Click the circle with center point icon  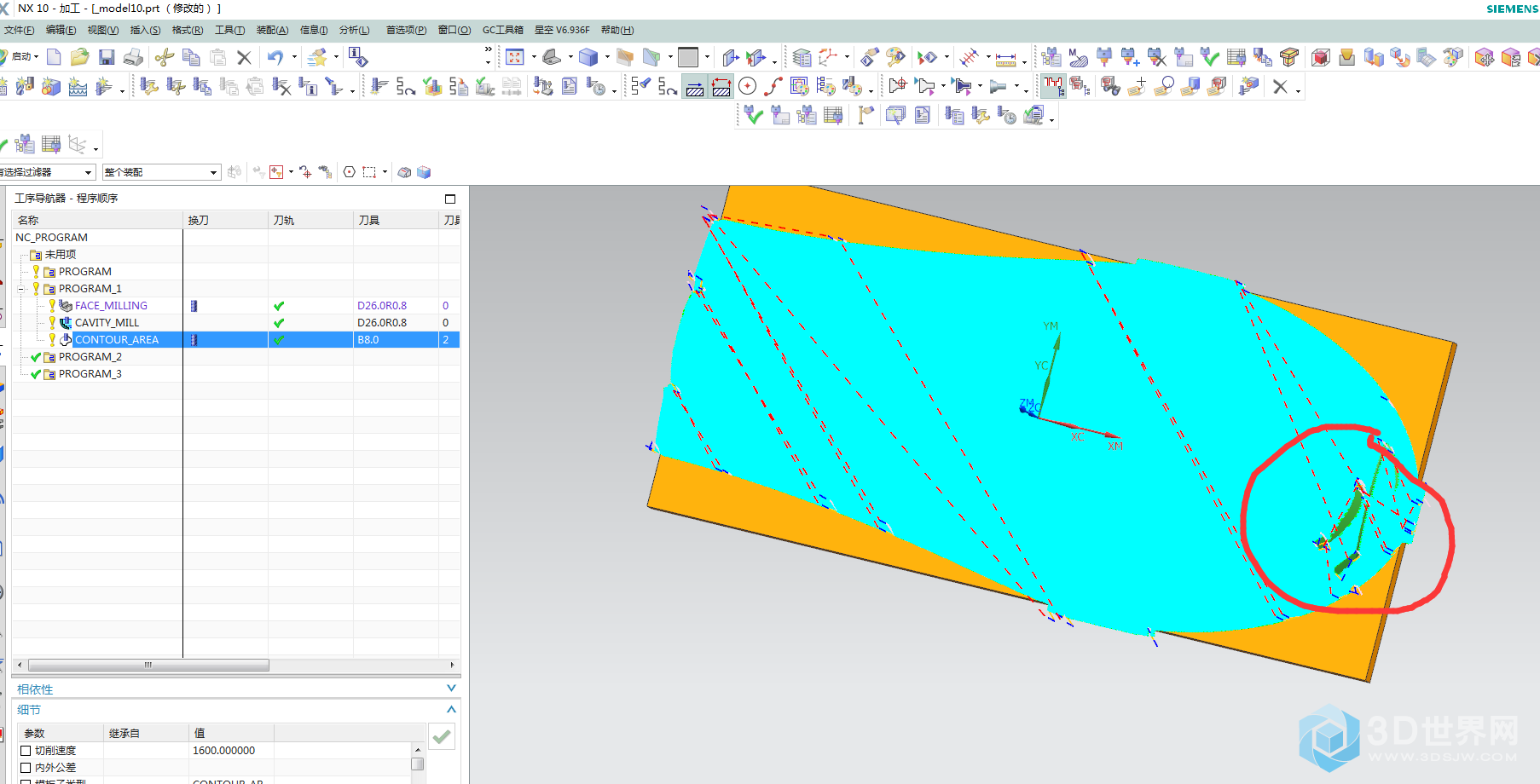coord(748,86)
